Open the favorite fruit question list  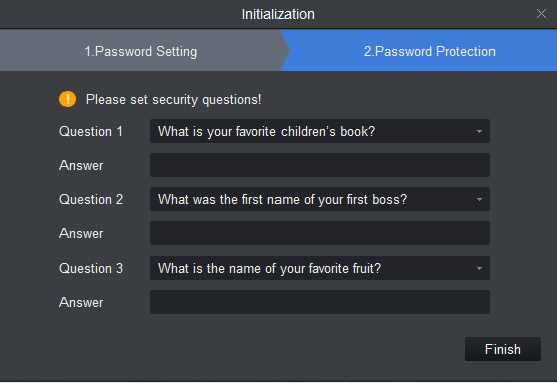click(320, 268)
